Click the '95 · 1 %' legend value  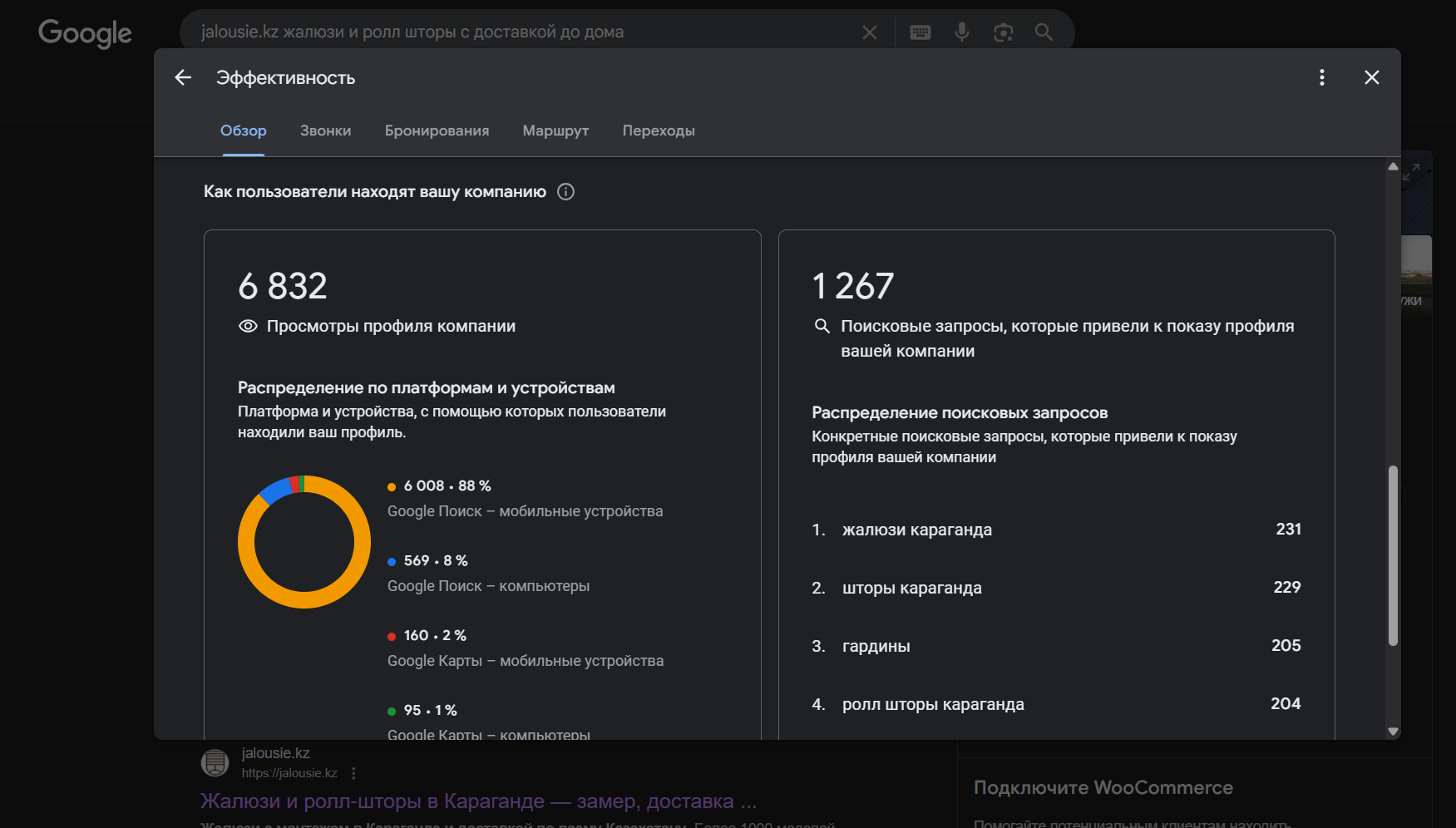pyautogui.click(x=431, y=711)
